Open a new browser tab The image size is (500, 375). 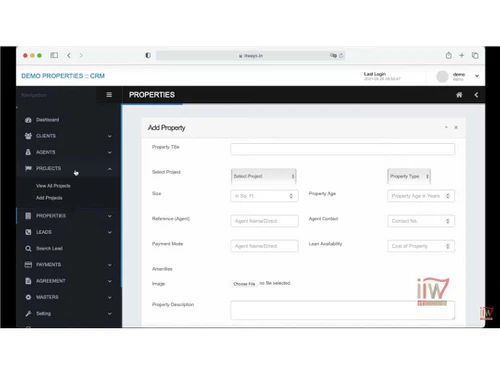click(x=462, y=55)
